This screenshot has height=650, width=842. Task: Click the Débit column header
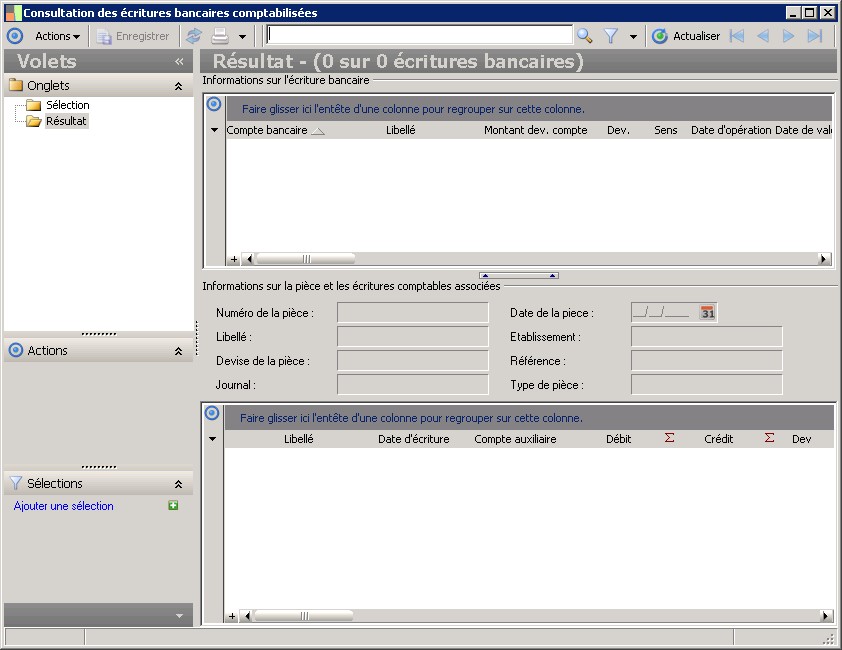point(619,439)
